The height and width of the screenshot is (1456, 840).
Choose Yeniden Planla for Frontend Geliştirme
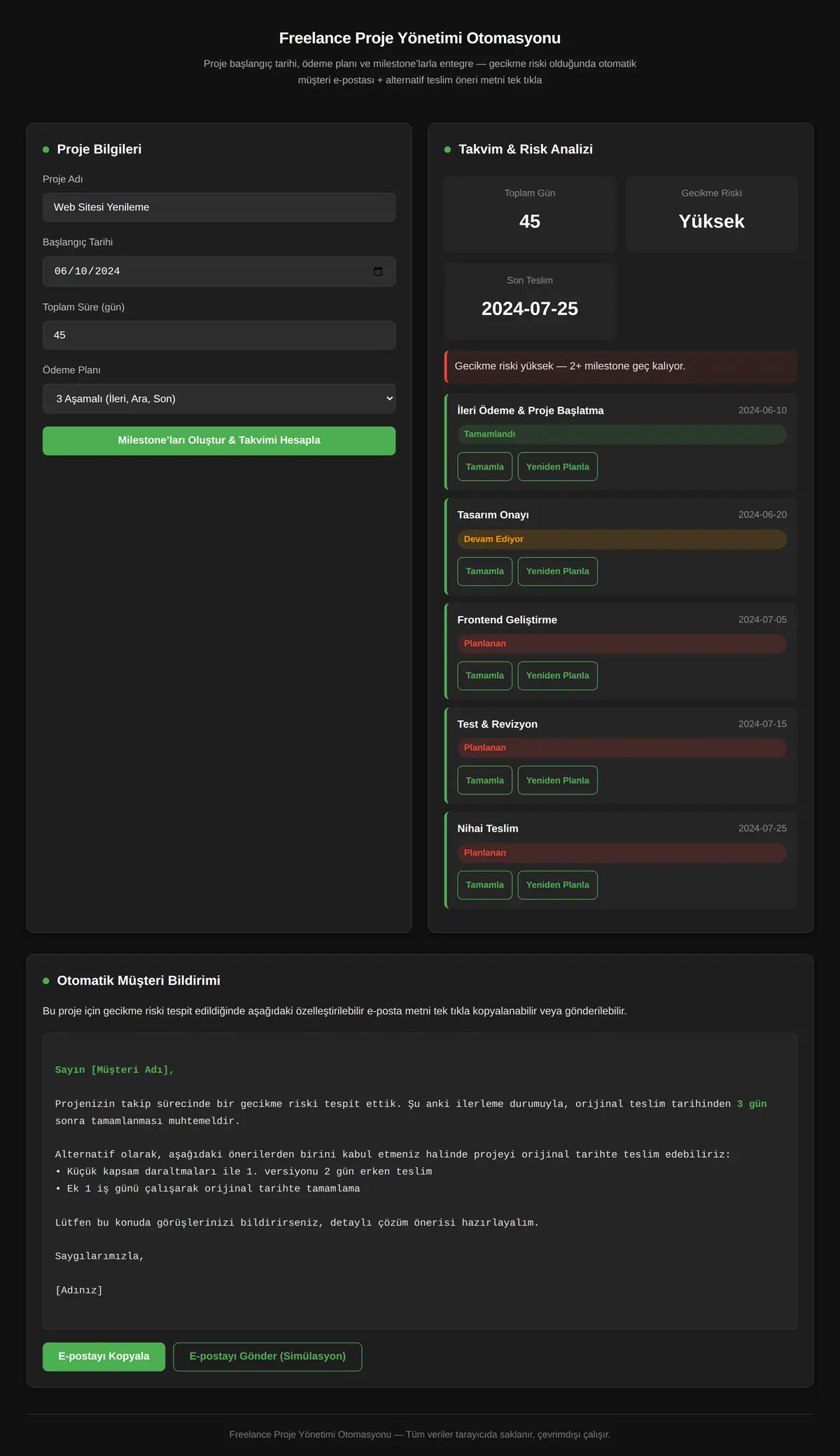coord(557,675)
